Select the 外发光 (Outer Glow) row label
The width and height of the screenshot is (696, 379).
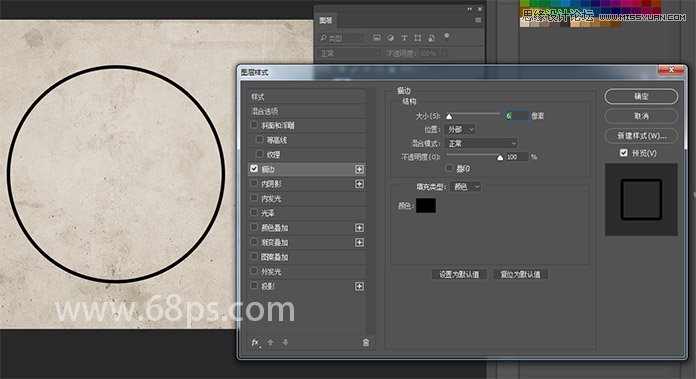pos(271,272)
